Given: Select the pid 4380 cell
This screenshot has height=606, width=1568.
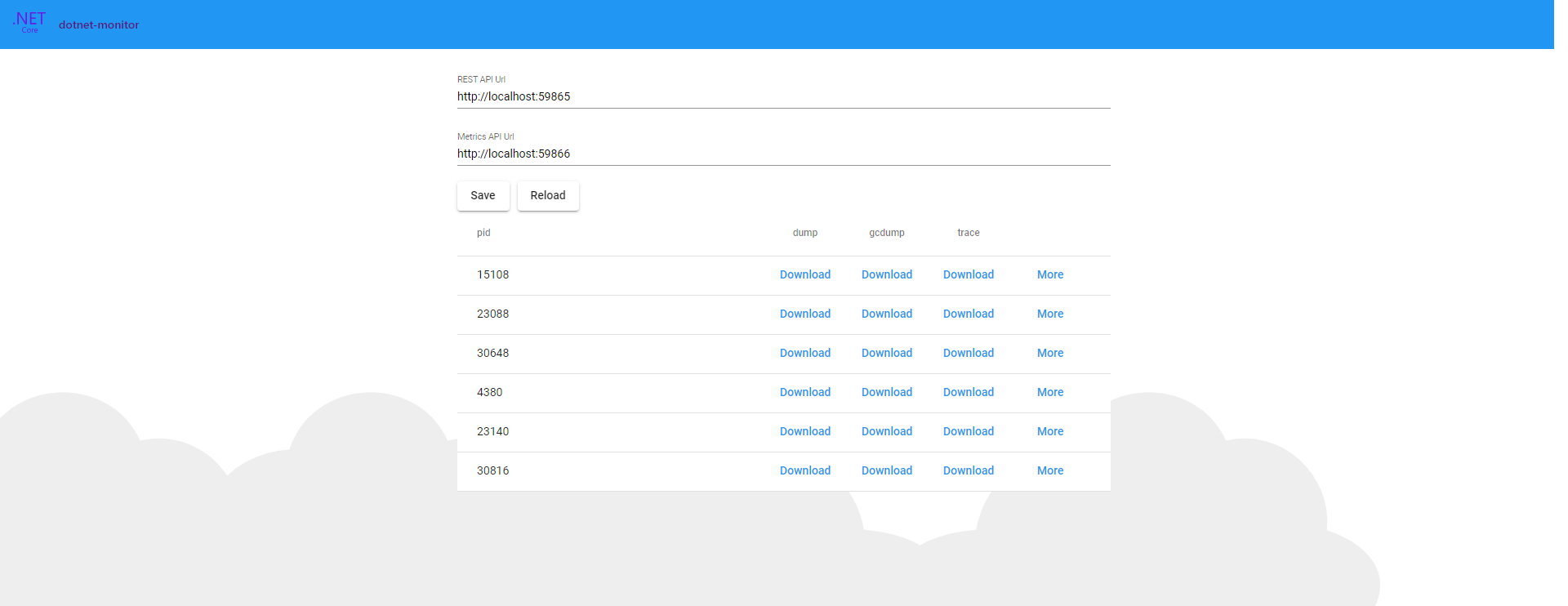Looking at the screenshot, I should [x=490, y=393].
